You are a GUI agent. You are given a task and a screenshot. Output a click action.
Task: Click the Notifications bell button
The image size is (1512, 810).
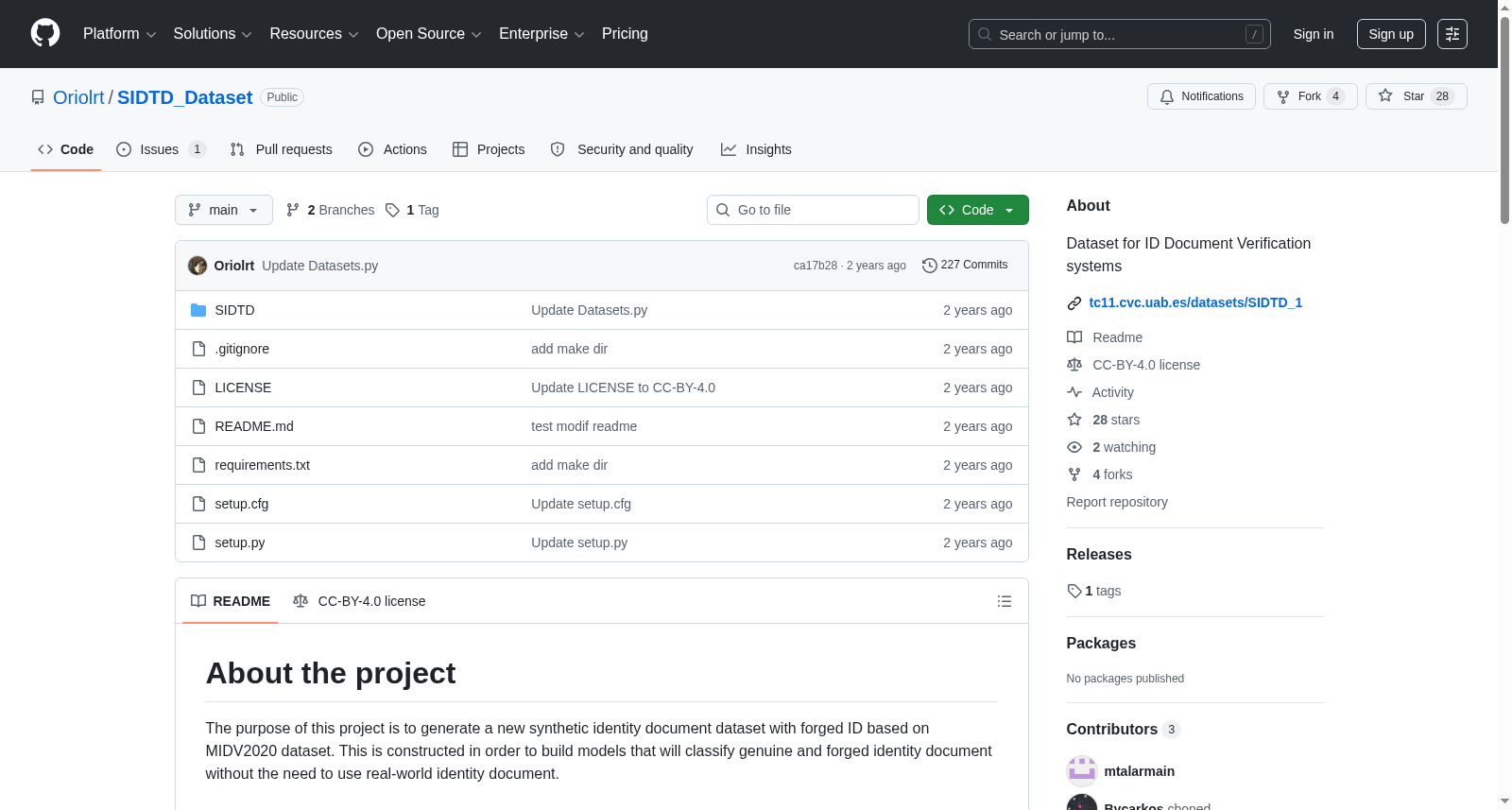[1201, 96]
